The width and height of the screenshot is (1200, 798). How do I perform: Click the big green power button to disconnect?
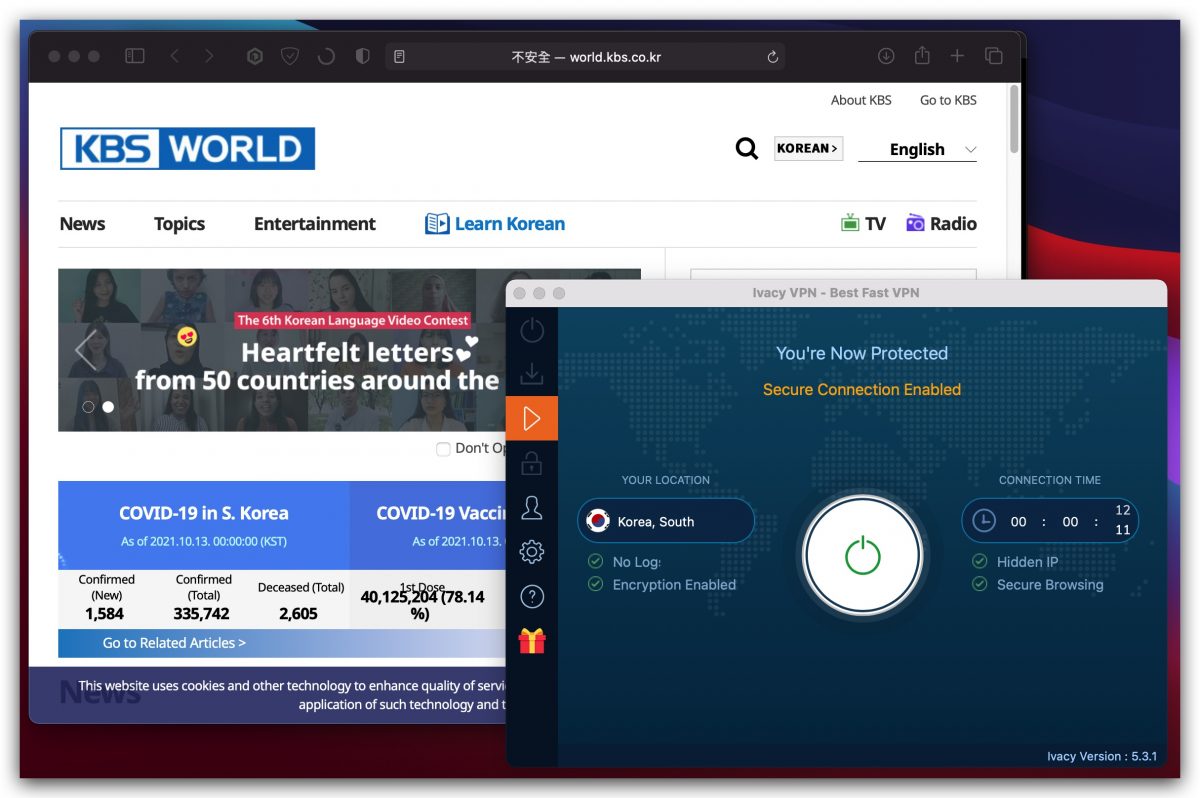[862, 555]
